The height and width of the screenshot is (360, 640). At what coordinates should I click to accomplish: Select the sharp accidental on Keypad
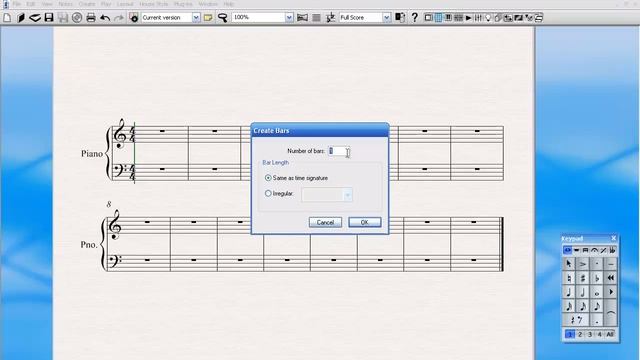pyautogui.click(x=582, y=278)
